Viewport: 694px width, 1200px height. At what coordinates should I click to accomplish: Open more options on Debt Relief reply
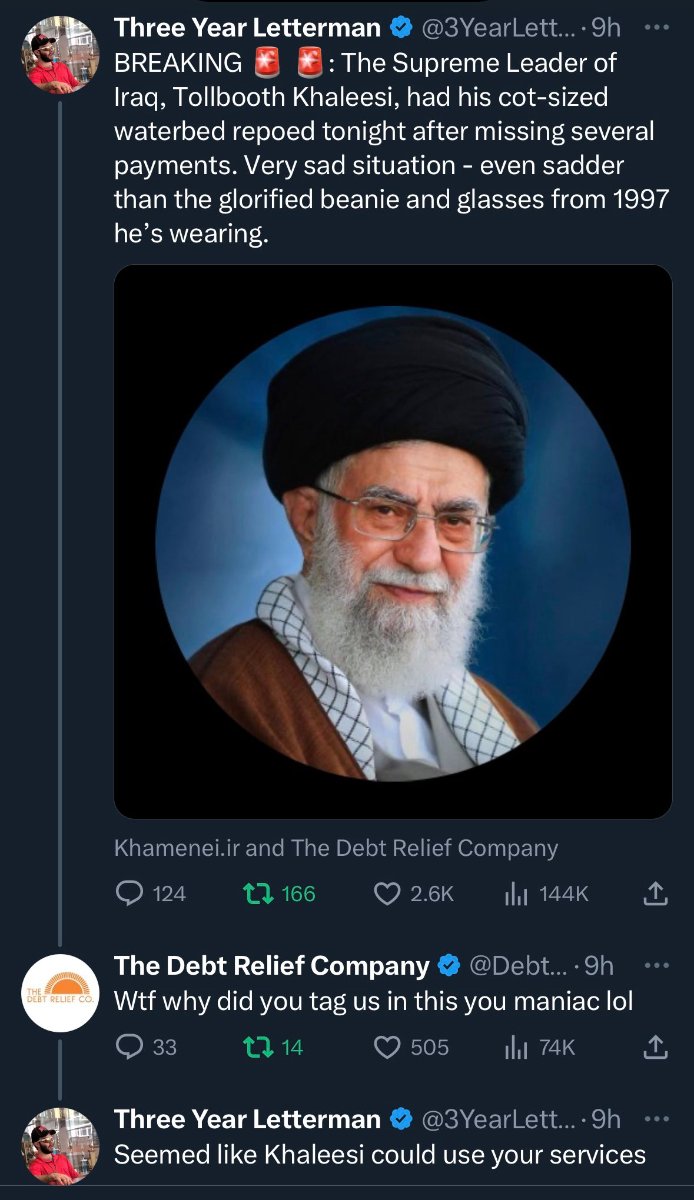655,965
